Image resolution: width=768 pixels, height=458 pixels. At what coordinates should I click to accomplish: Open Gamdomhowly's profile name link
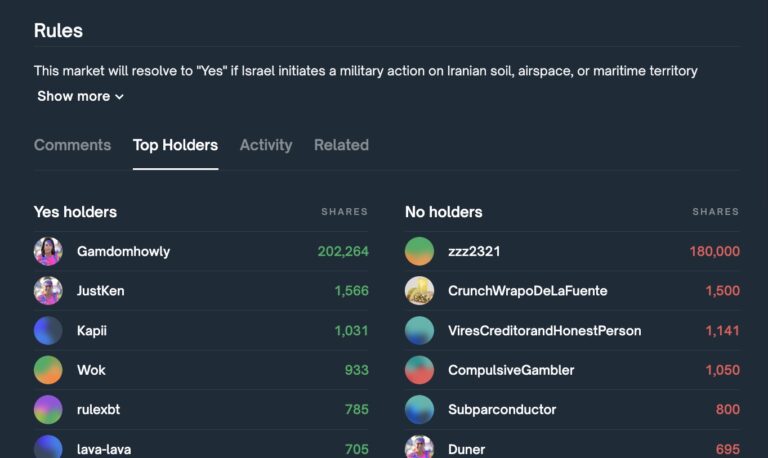[x=123, y=251]
